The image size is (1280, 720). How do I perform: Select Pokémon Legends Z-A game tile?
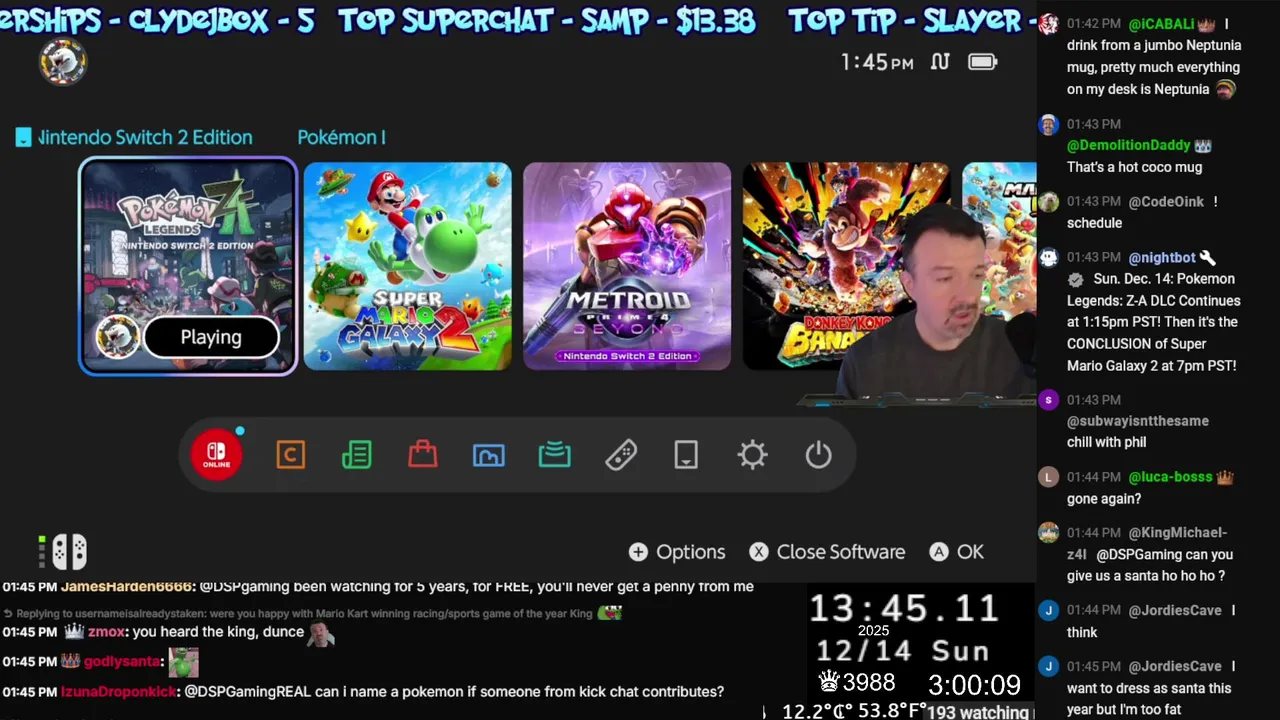pos(188,266)
